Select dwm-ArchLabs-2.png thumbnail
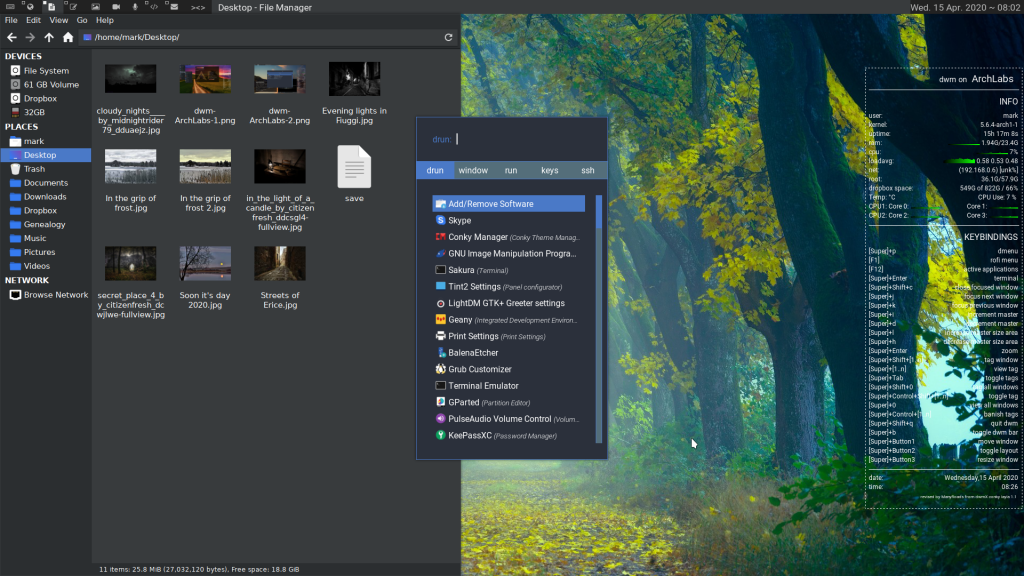Image resolution: width=1024 pixels, height=576 pixels. (280, 79)
